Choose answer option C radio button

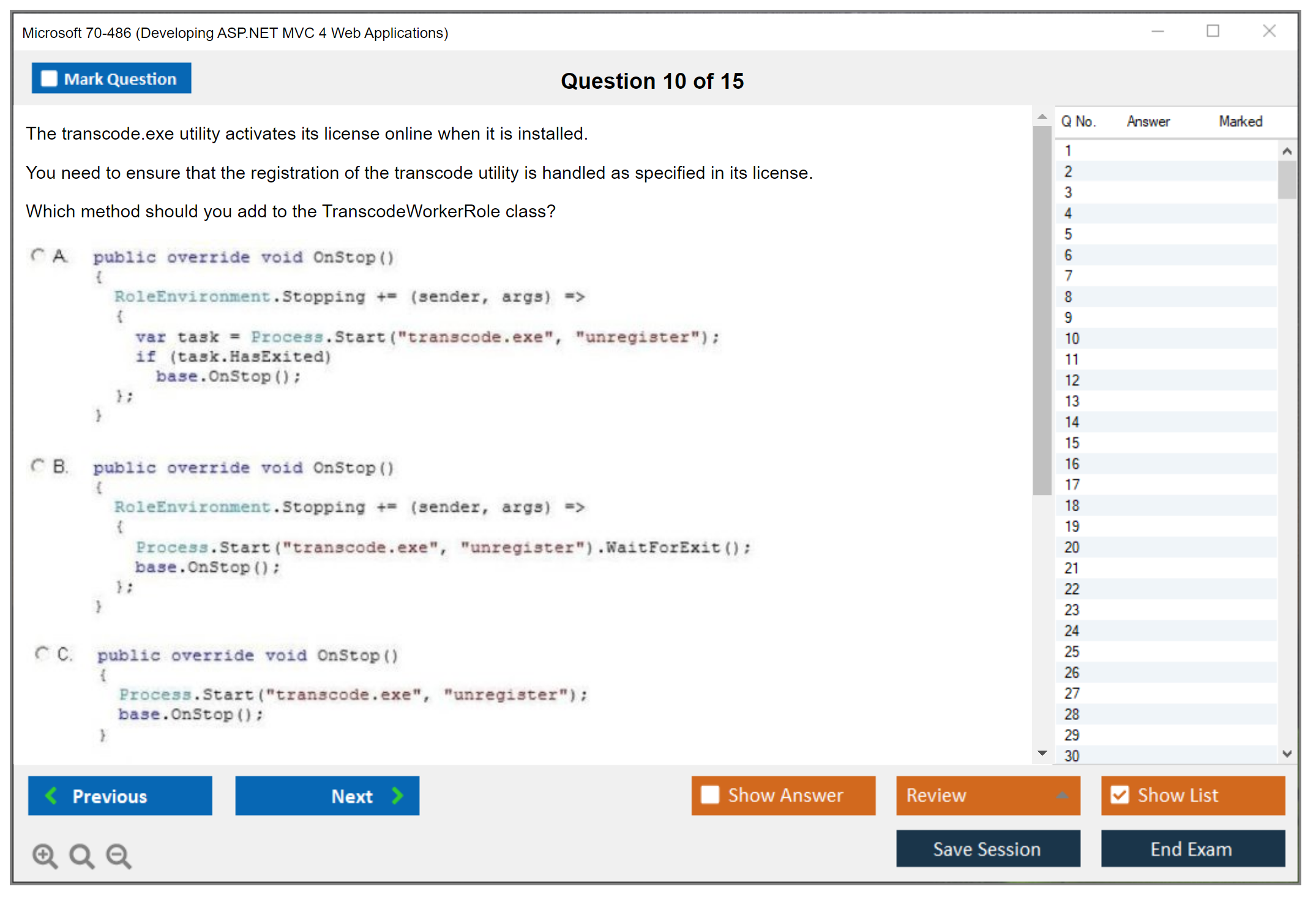tap(42, 653)
